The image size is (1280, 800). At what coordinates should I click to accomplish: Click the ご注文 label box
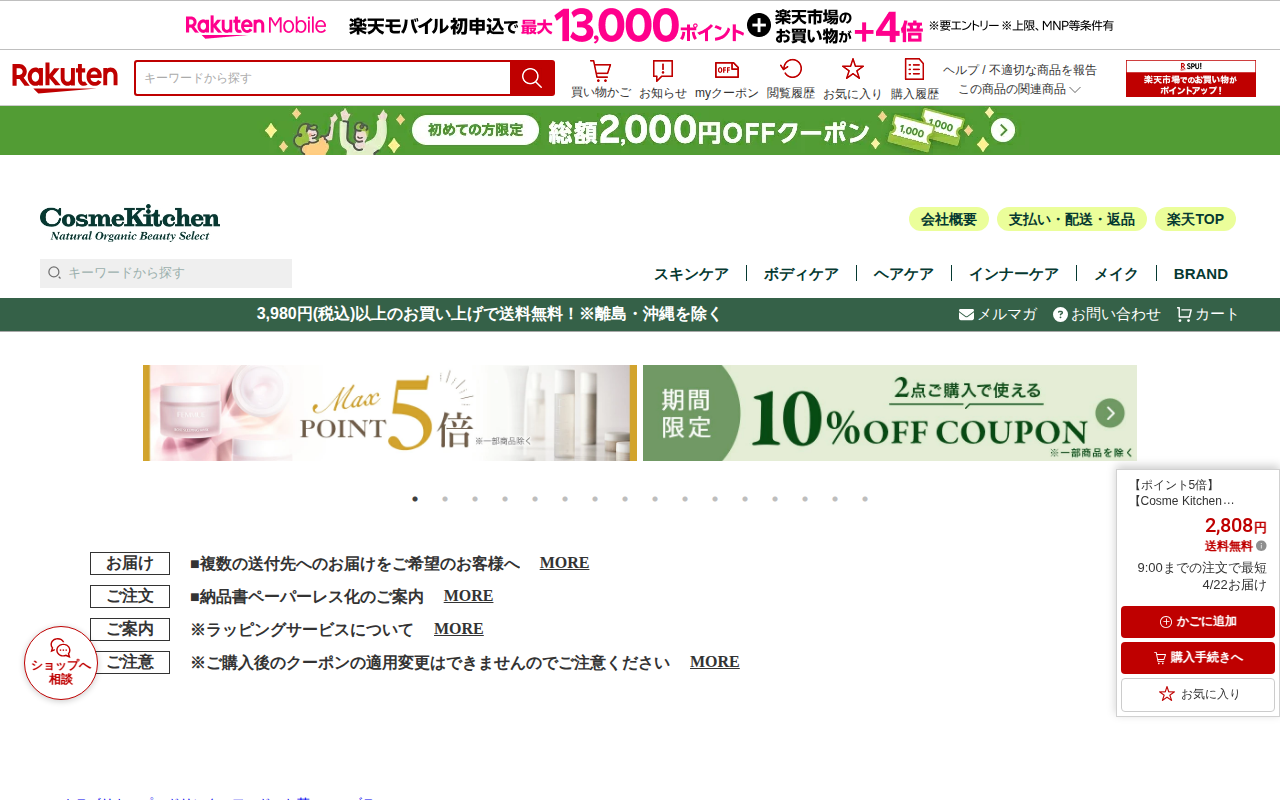tap(130, 597)
